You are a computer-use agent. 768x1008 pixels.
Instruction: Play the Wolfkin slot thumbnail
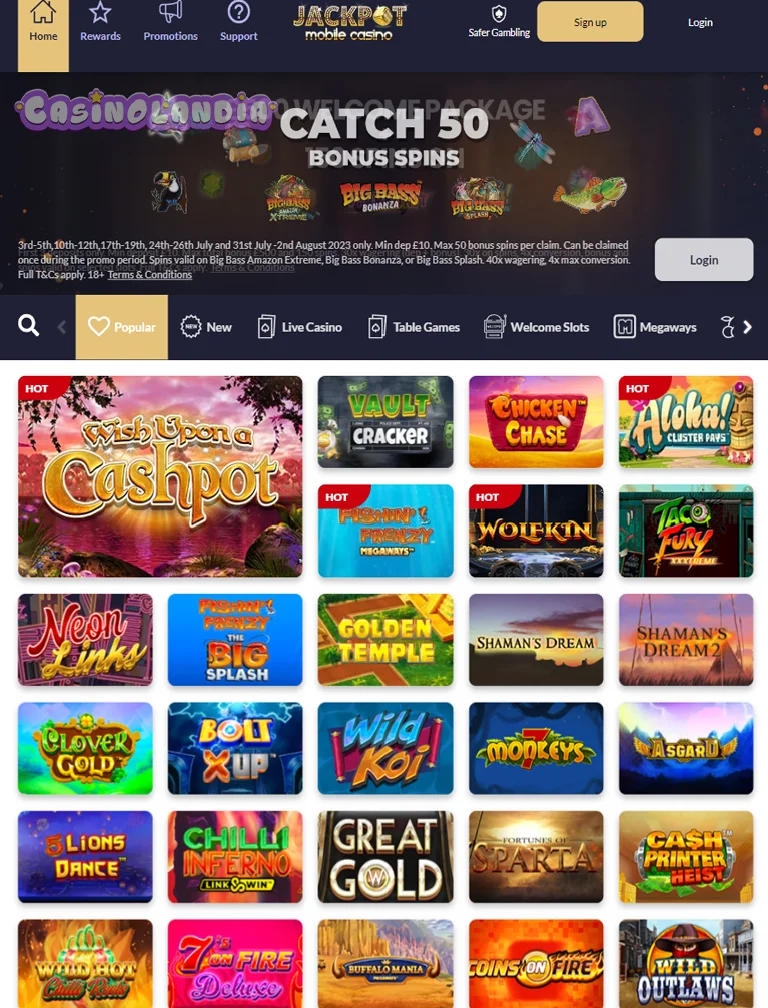(x=536, y=530)
